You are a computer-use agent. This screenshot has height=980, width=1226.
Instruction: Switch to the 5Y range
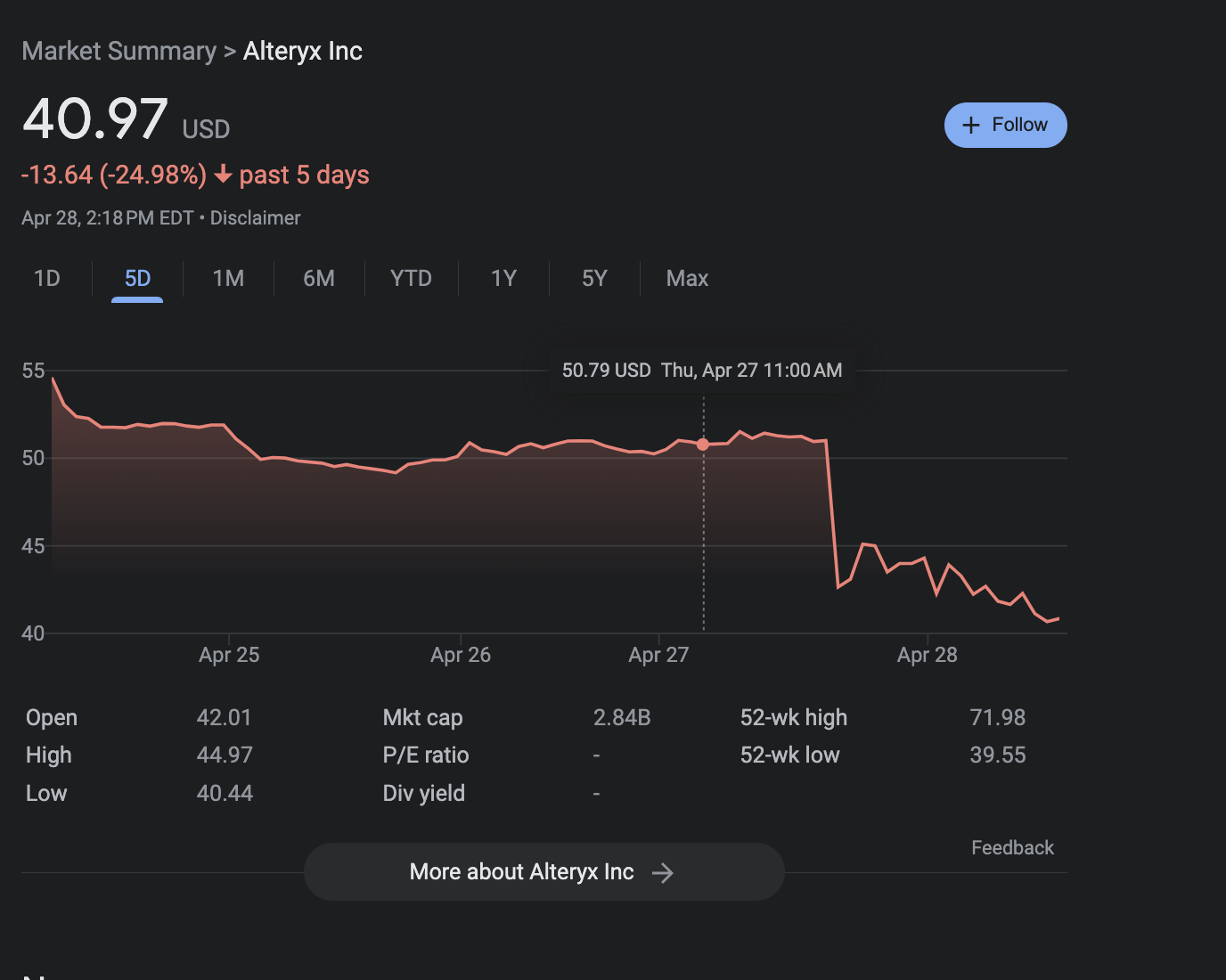594,279
